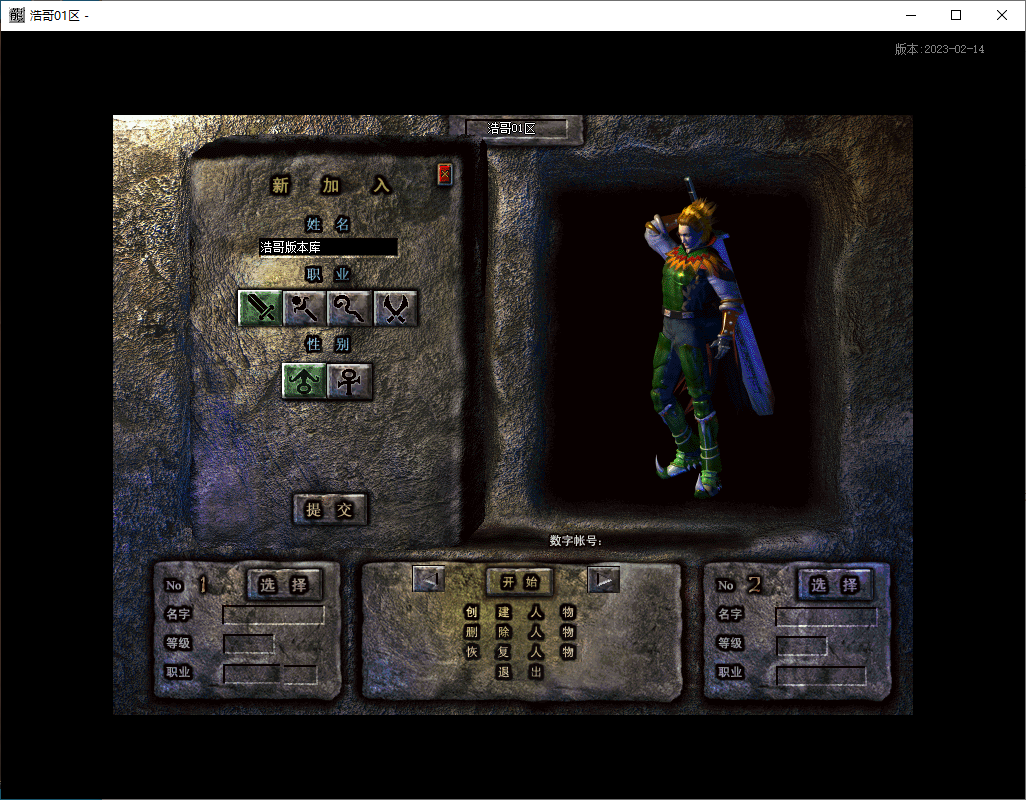This screenshot has width=1026, height=800.
Task: Choose 退出 to exit
Action: 520,672
